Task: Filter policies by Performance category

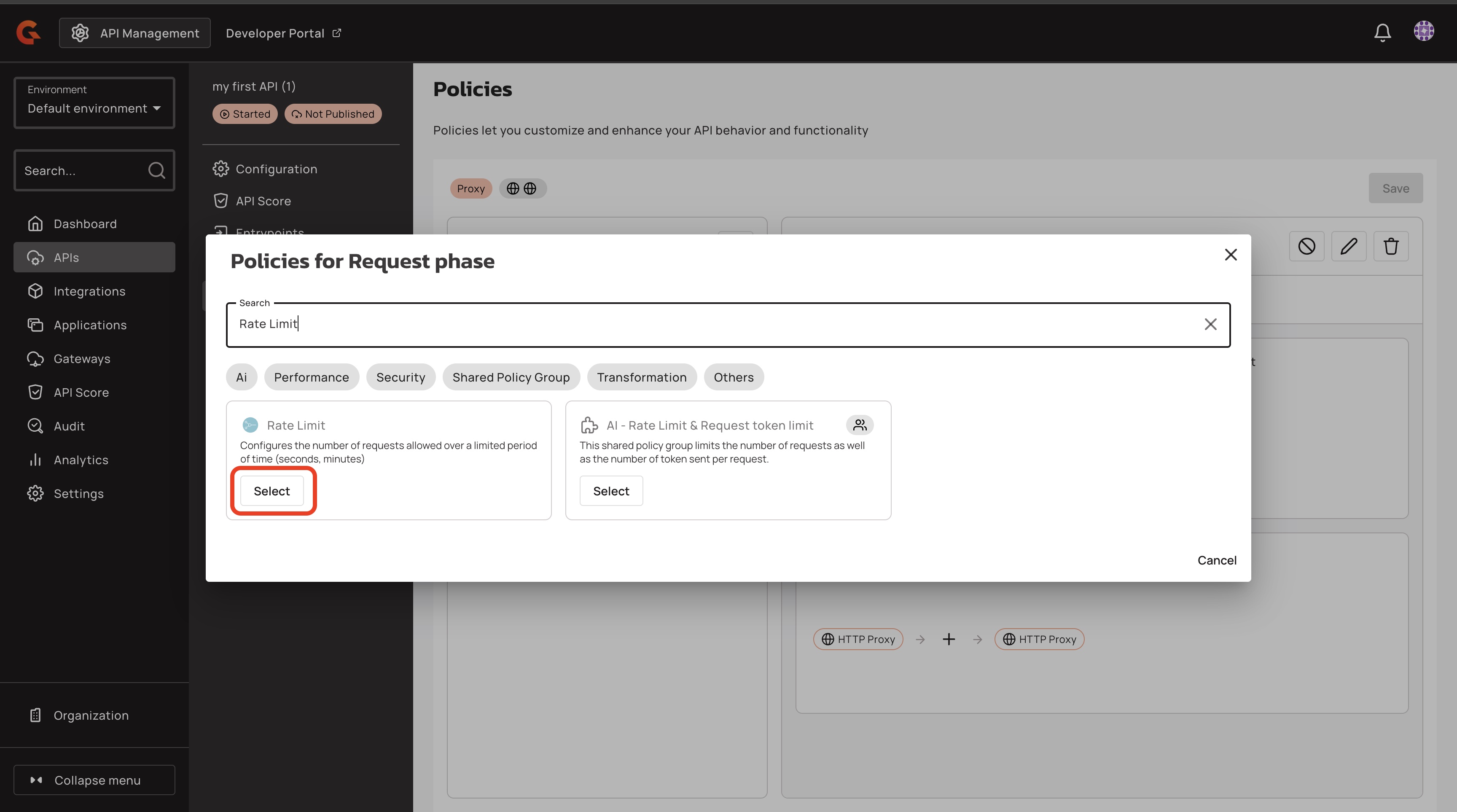Action: point(311,377)
